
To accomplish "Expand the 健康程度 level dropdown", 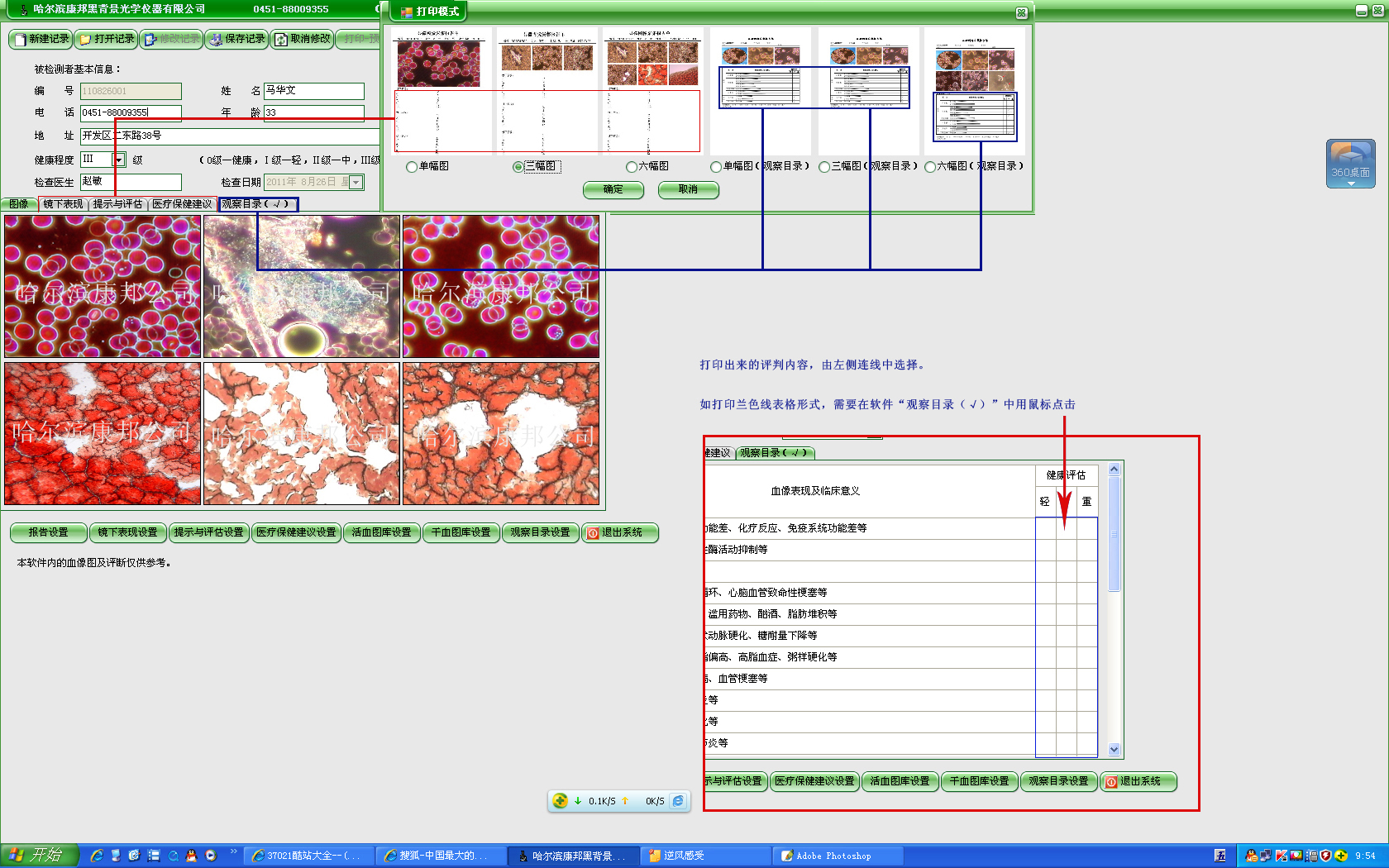I will coord(119,160).
